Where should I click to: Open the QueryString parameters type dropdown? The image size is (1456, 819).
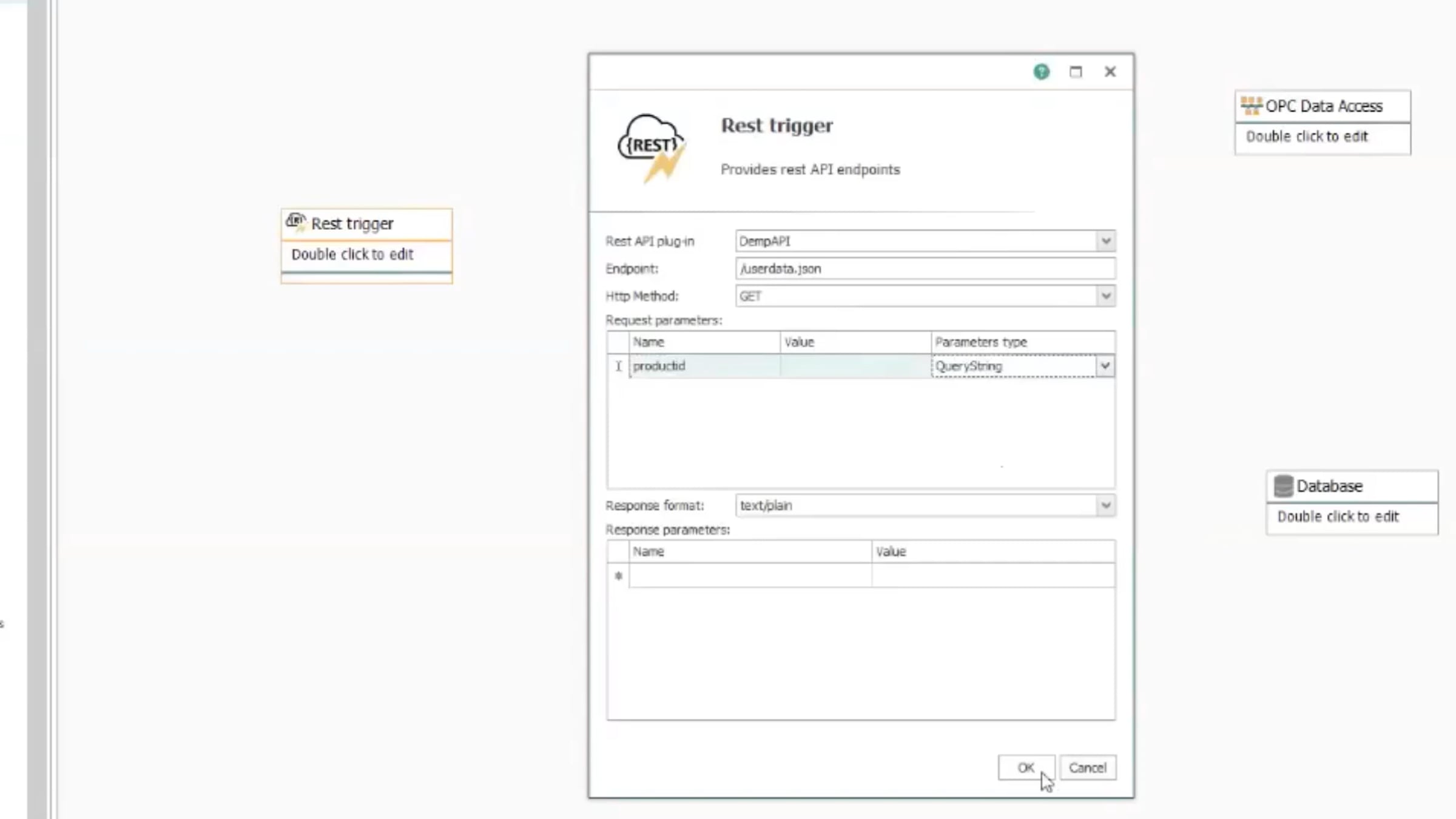(1105, 366)
